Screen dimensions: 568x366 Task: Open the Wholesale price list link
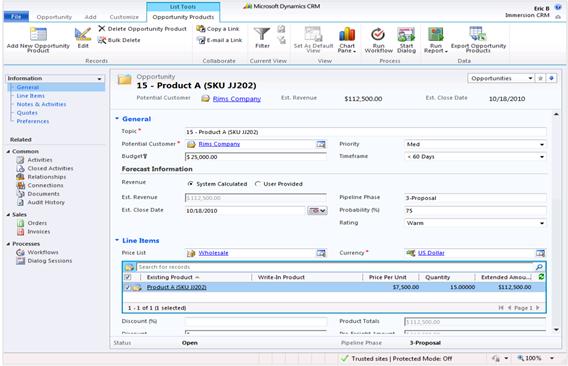(213, 253)
